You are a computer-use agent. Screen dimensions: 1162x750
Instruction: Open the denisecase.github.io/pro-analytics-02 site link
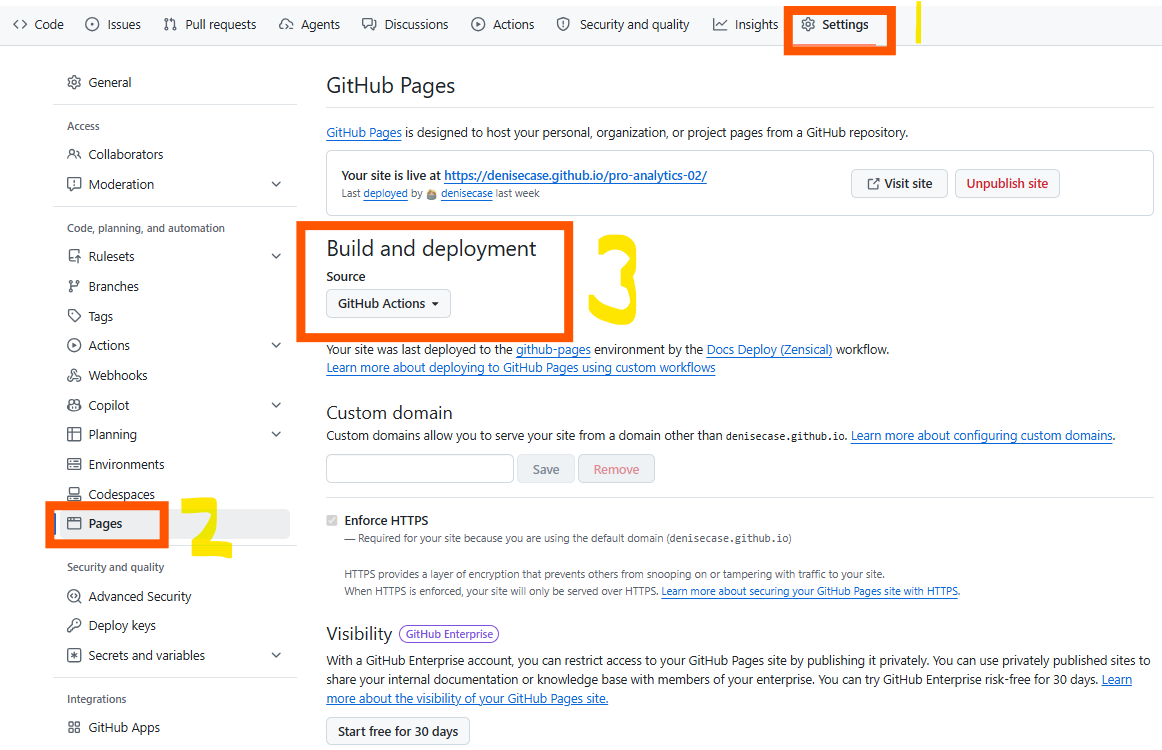click(x=575, y=176)
